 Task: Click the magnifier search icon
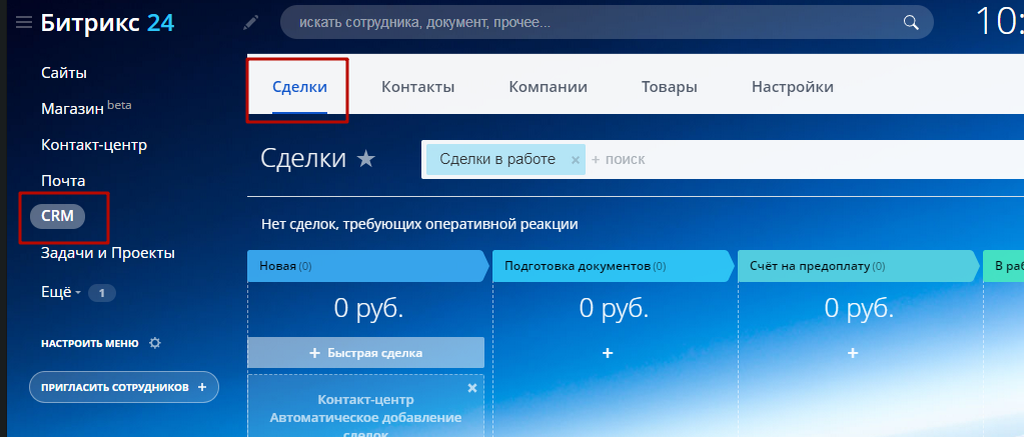[910, 23]
